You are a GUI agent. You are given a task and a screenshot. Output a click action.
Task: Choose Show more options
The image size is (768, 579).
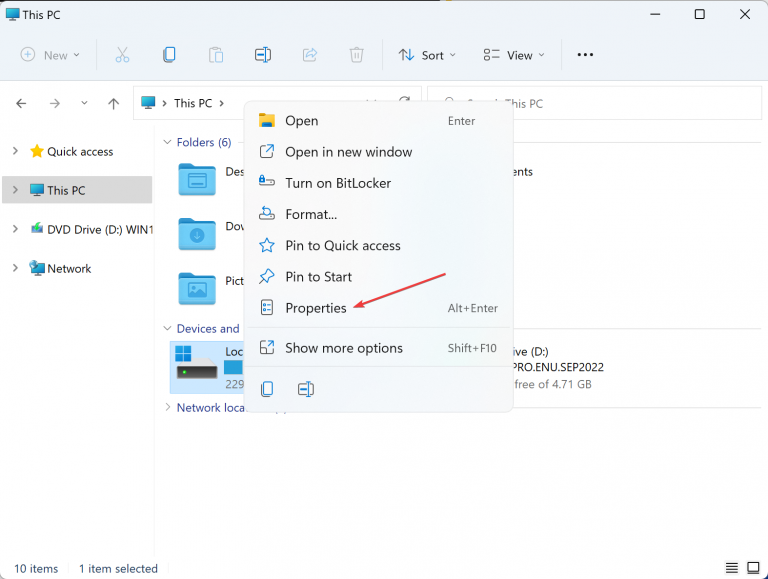(379, 348)
